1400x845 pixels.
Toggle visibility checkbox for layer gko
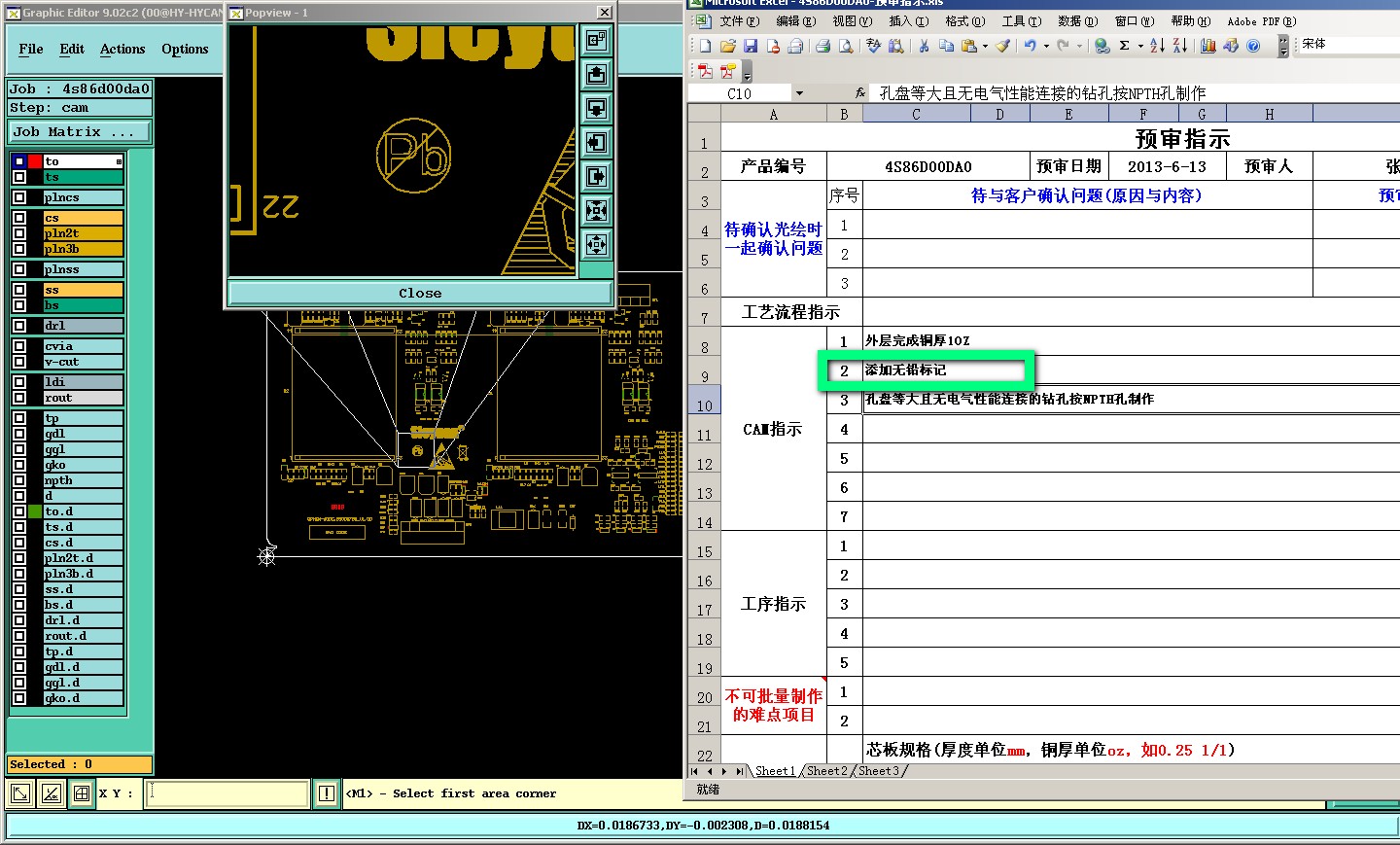(19, 465)
